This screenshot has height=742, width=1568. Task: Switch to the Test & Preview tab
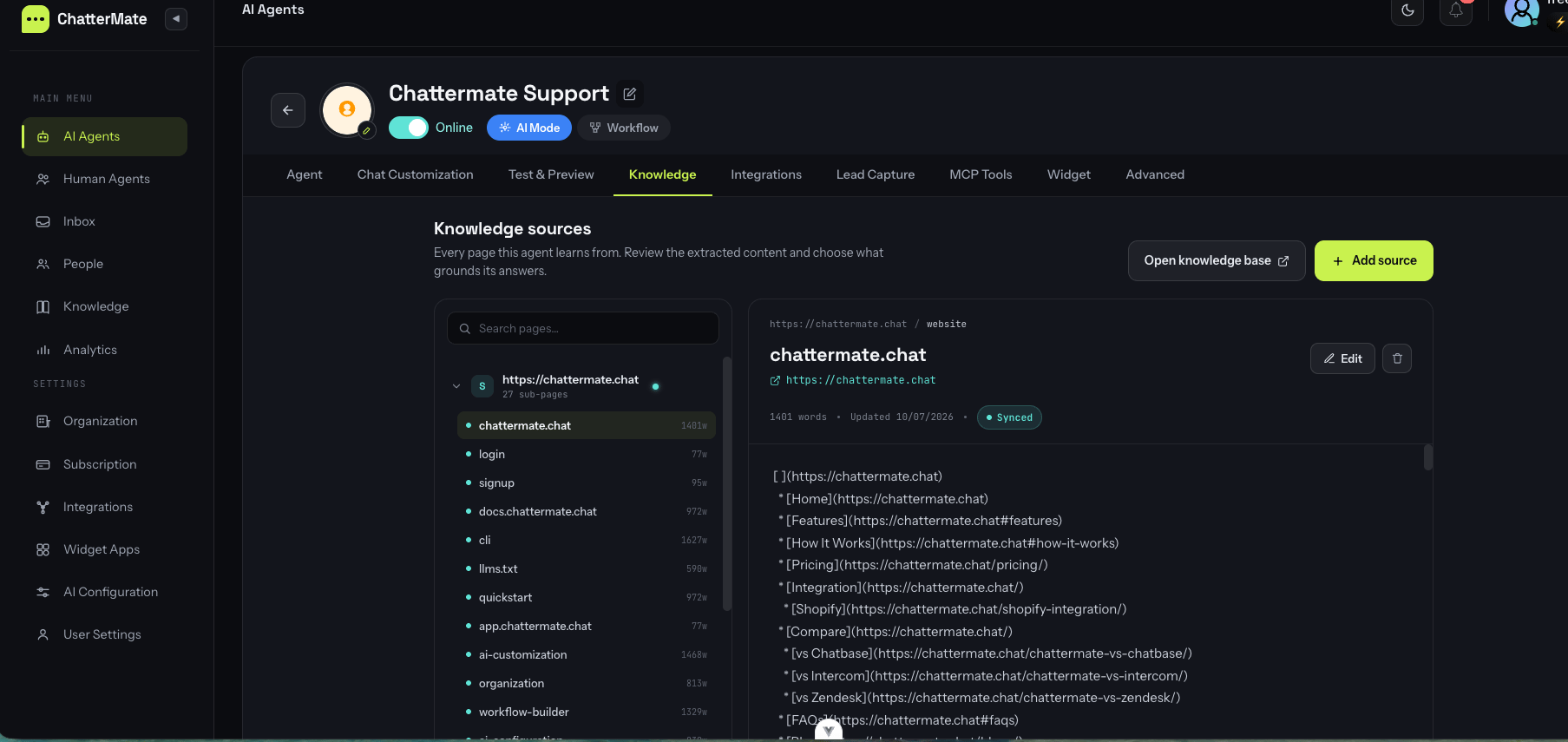click(x=551, y=174)
